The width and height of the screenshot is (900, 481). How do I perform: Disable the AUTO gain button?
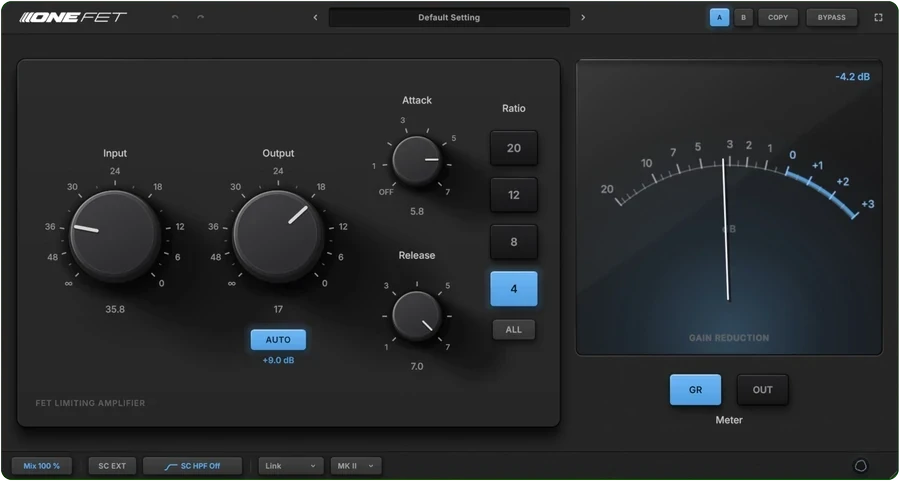click(278, 340)
